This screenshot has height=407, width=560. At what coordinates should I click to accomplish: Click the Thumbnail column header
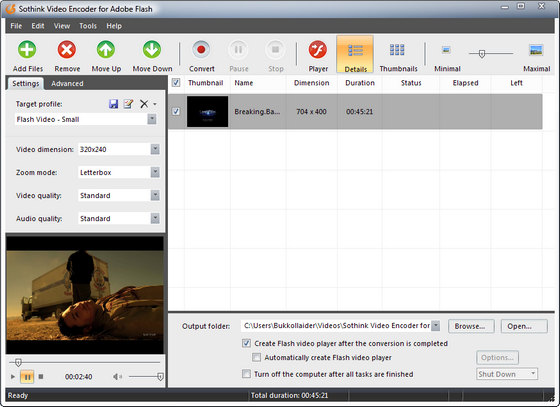205,83
